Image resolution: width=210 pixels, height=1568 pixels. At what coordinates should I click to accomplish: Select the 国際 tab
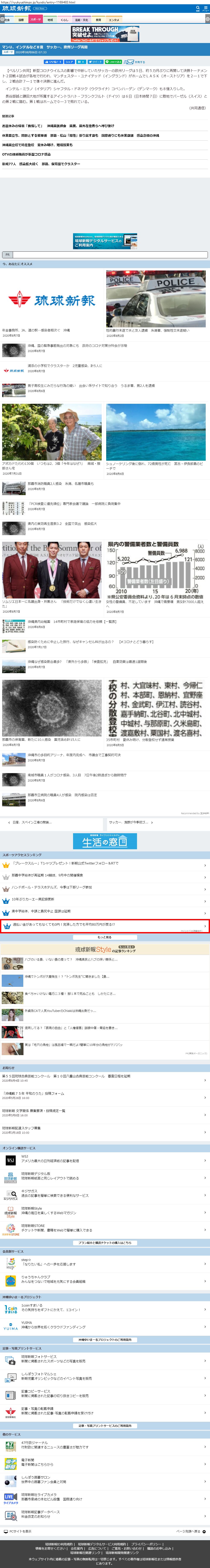21,19
